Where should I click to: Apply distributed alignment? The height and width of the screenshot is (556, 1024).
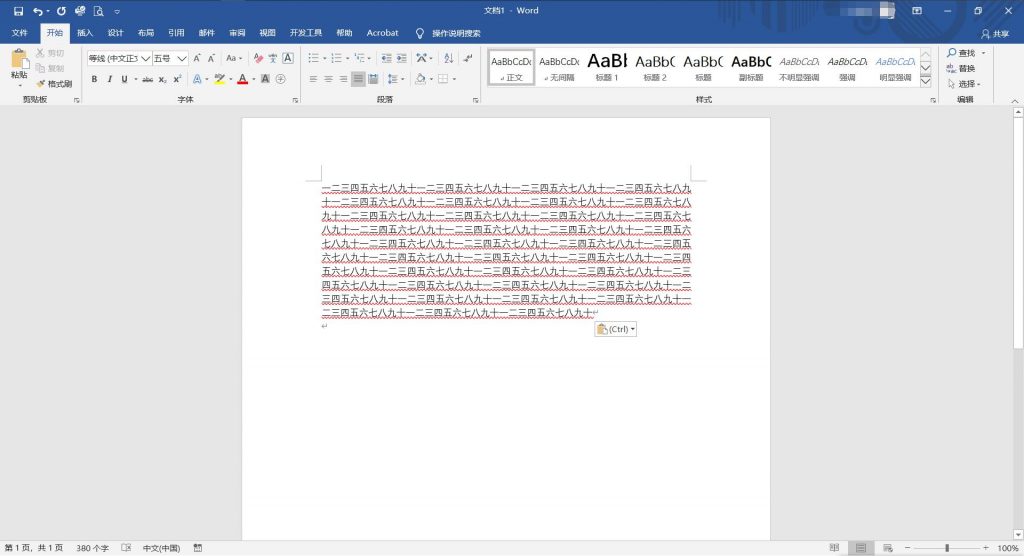(x=373, y=79)
